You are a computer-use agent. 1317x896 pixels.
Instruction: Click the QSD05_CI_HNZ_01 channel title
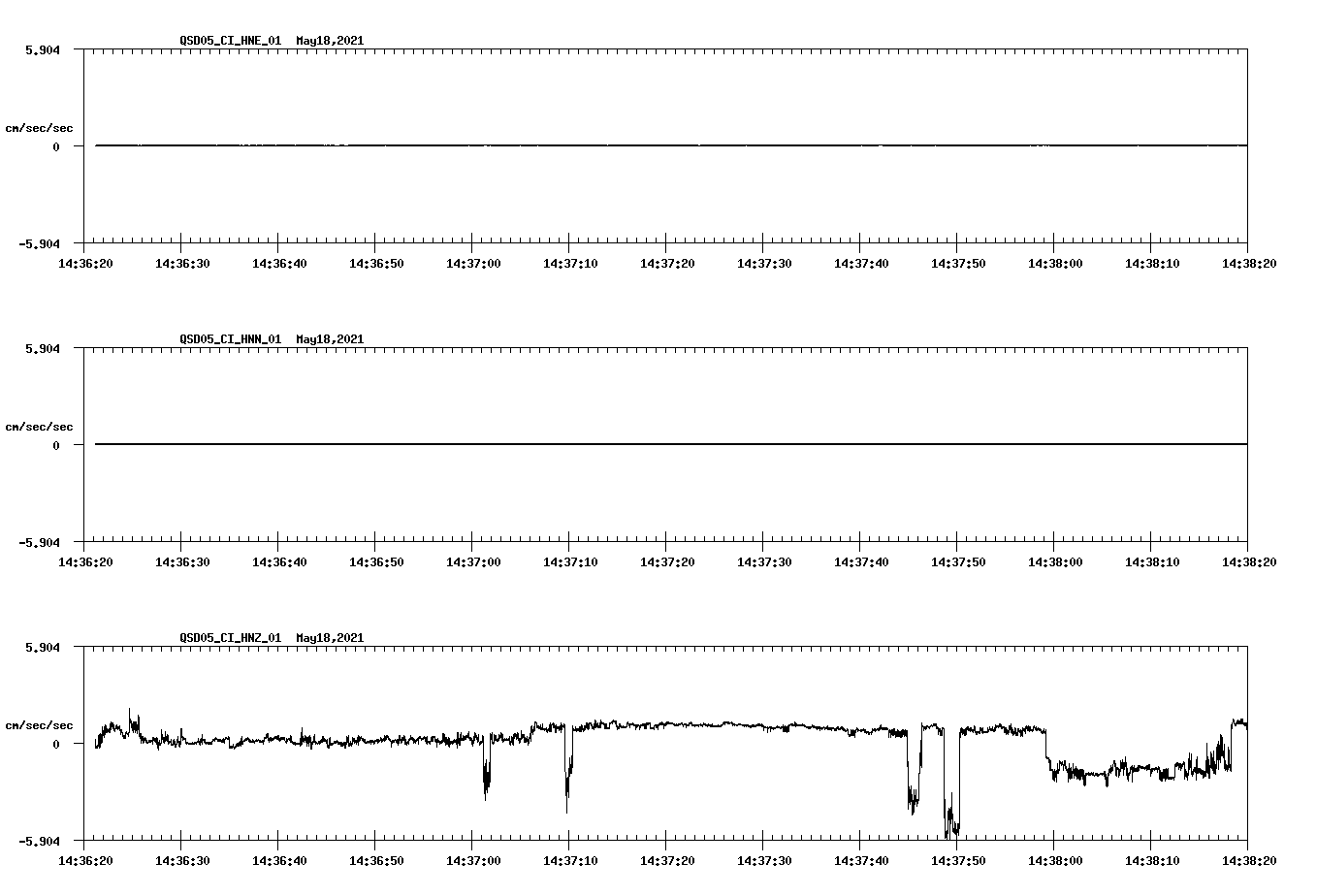[229, 638]
